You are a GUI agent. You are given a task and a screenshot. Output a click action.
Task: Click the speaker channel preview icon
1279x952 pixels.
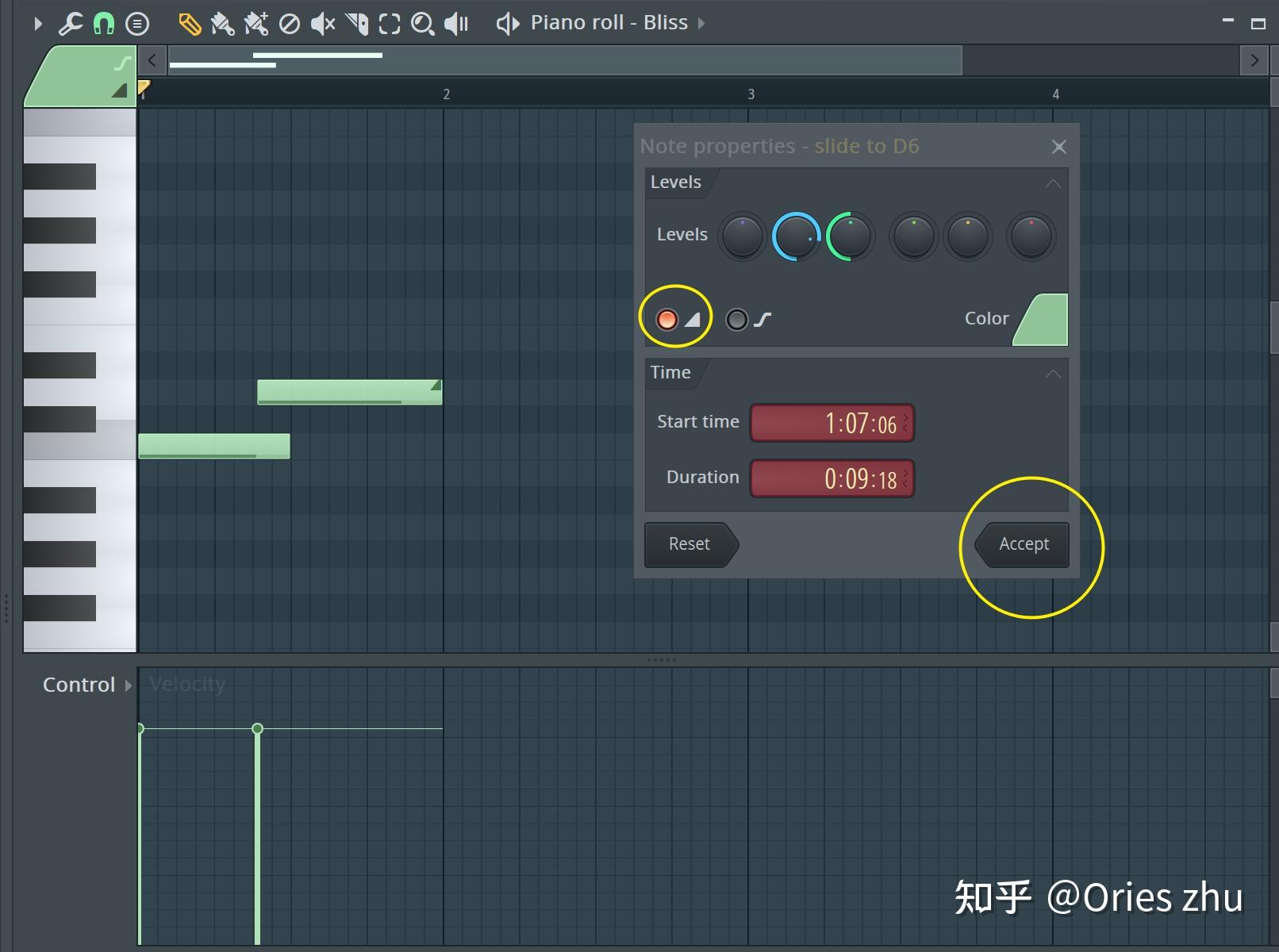point(508,24)
